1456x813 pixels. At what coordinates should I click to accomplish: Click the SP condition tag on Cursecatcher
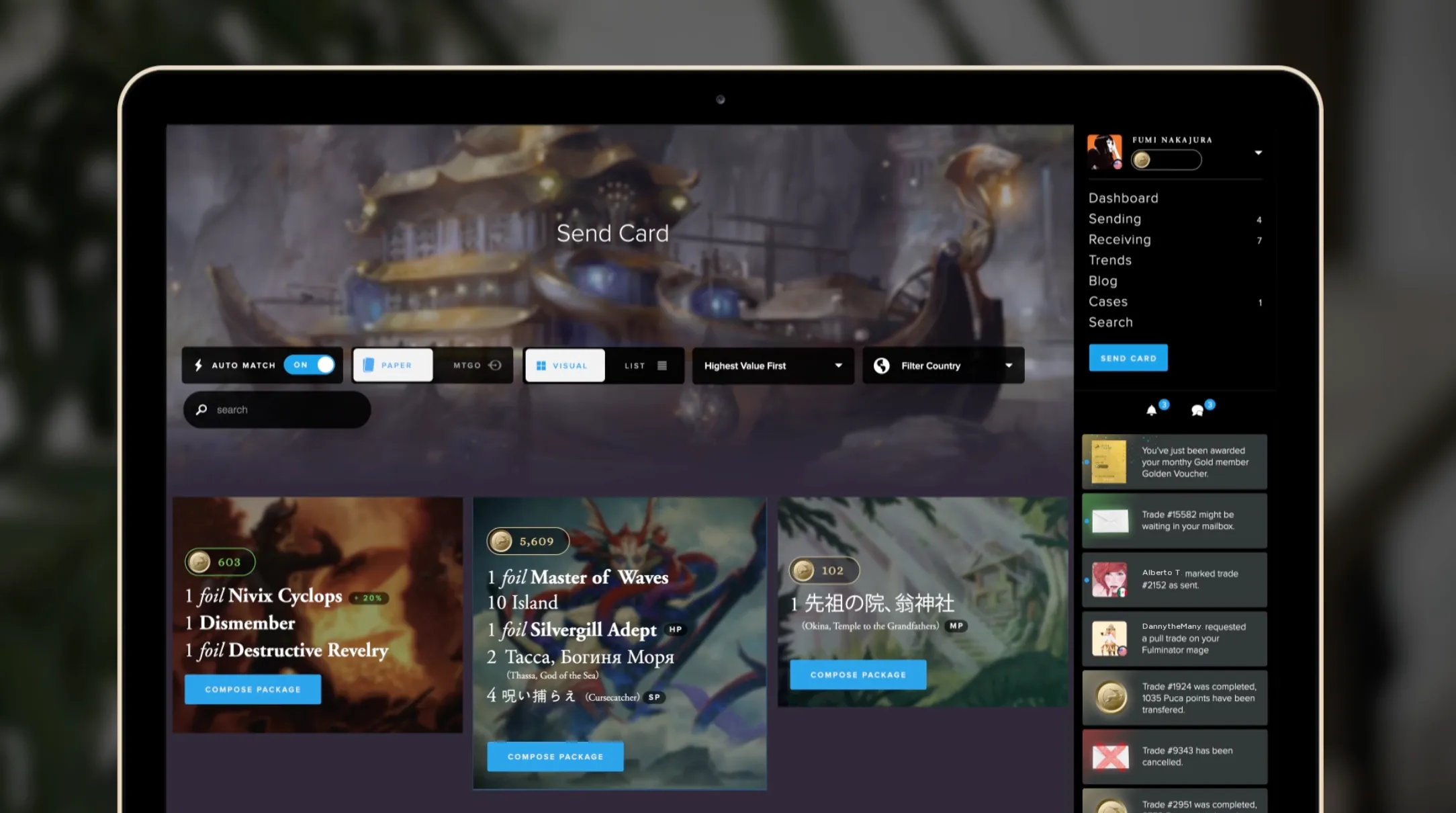(x=654, y=697)
